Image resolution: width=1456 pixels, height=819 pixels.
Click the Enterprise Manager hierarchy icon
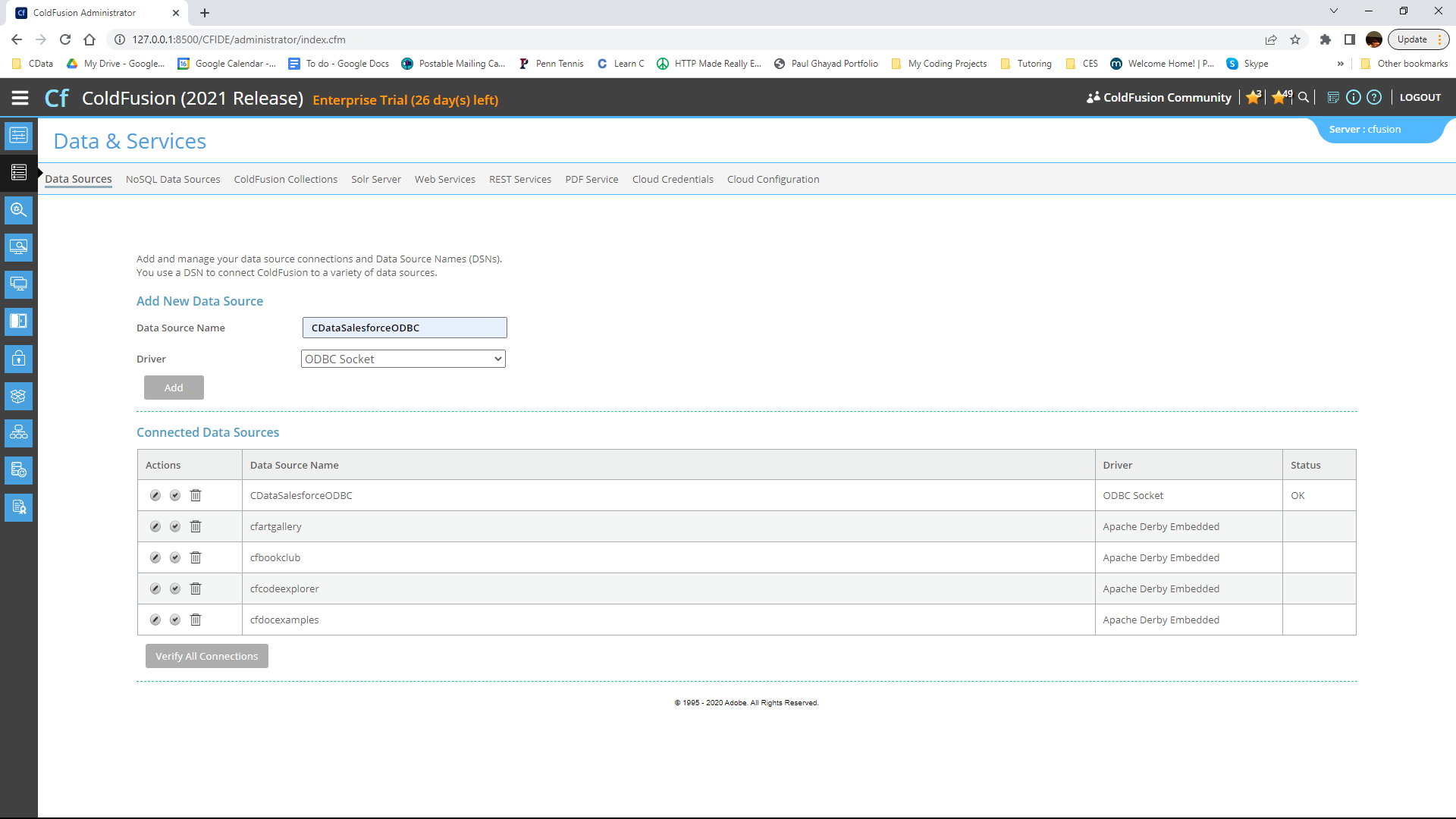point(19,433)
